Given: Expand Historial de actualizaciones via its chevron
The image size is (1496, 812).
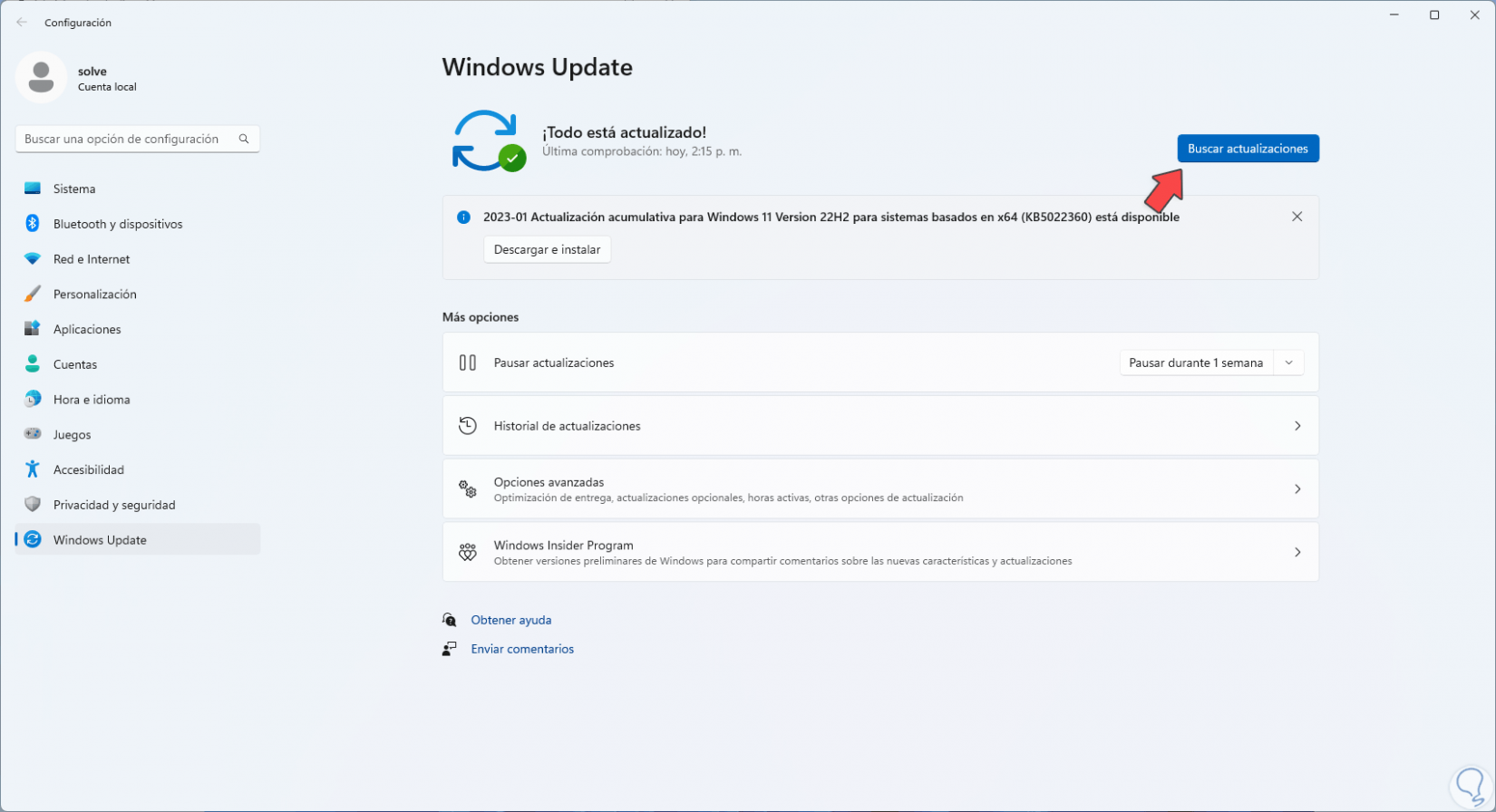Looking at the screenshot, I should [1297, 426].
